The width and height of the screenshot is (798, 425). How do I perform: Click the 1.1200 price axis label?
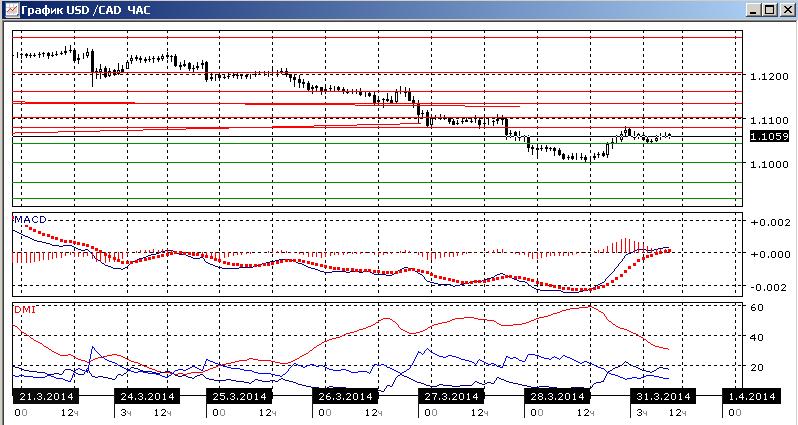(769, 76)
